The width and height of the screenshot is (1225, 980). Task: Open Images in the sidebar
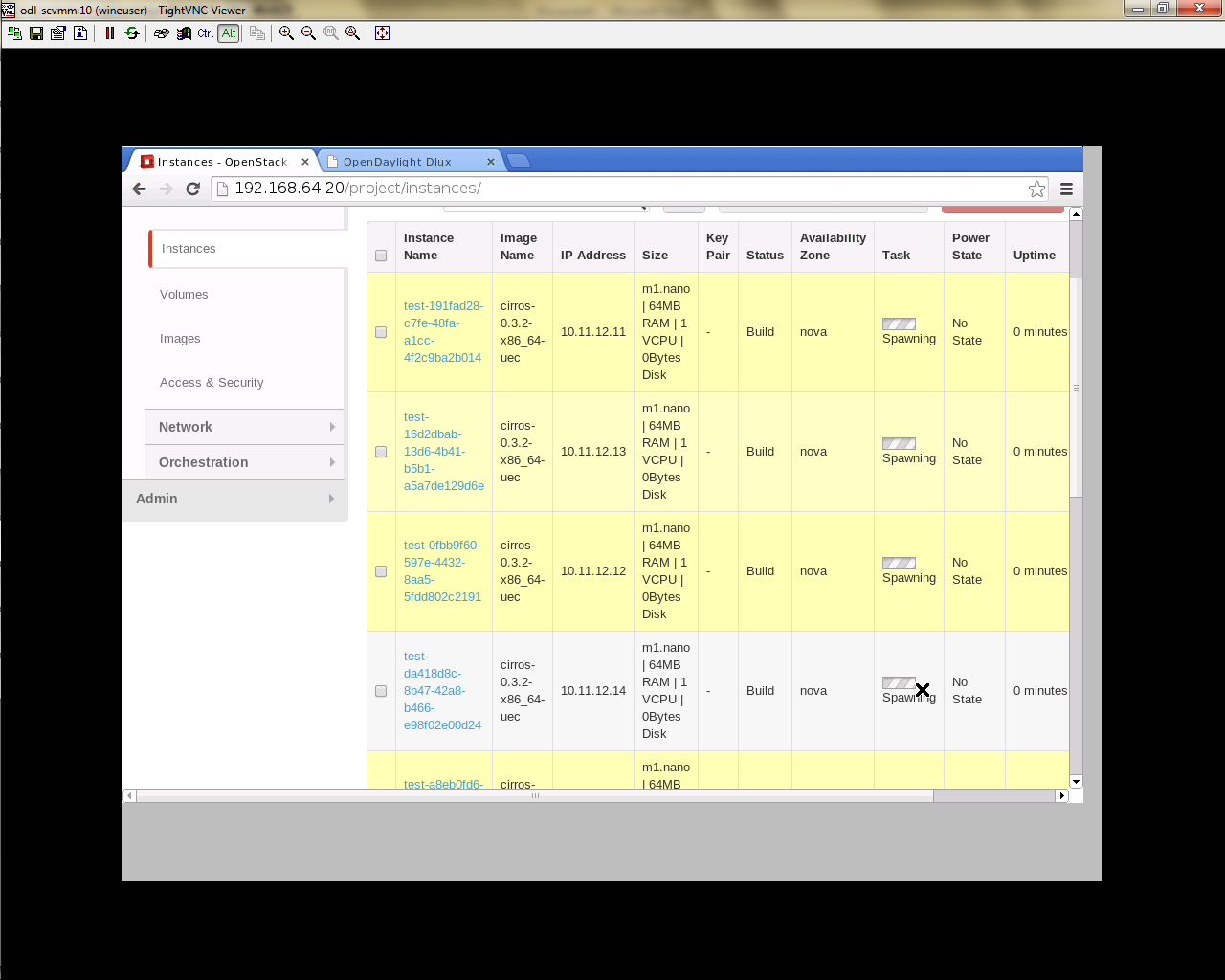tap(180, 339)
